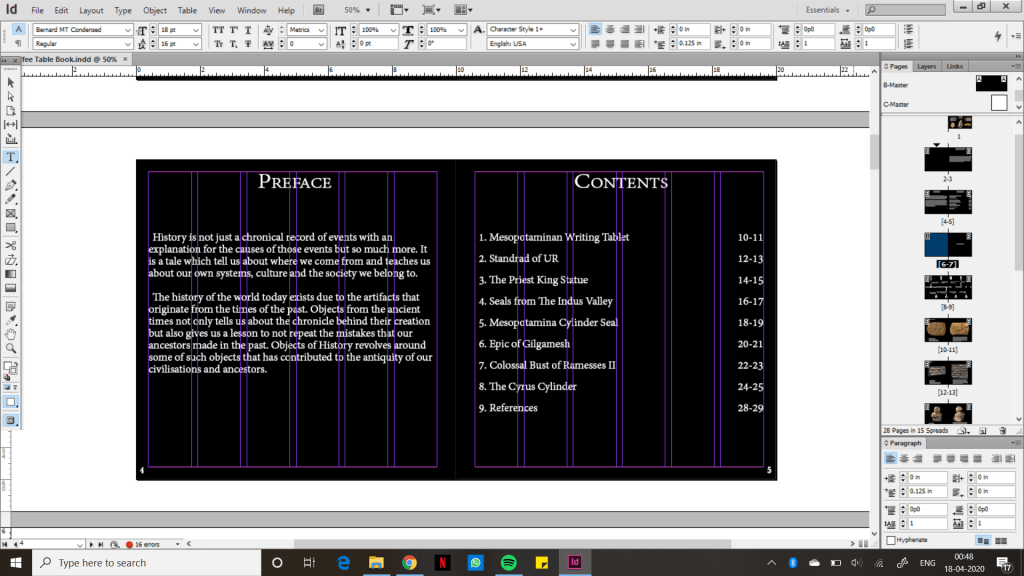The image size is (1024, 576).
Task: Select the Zoom magnifier tool
Action: click(11, 348)
